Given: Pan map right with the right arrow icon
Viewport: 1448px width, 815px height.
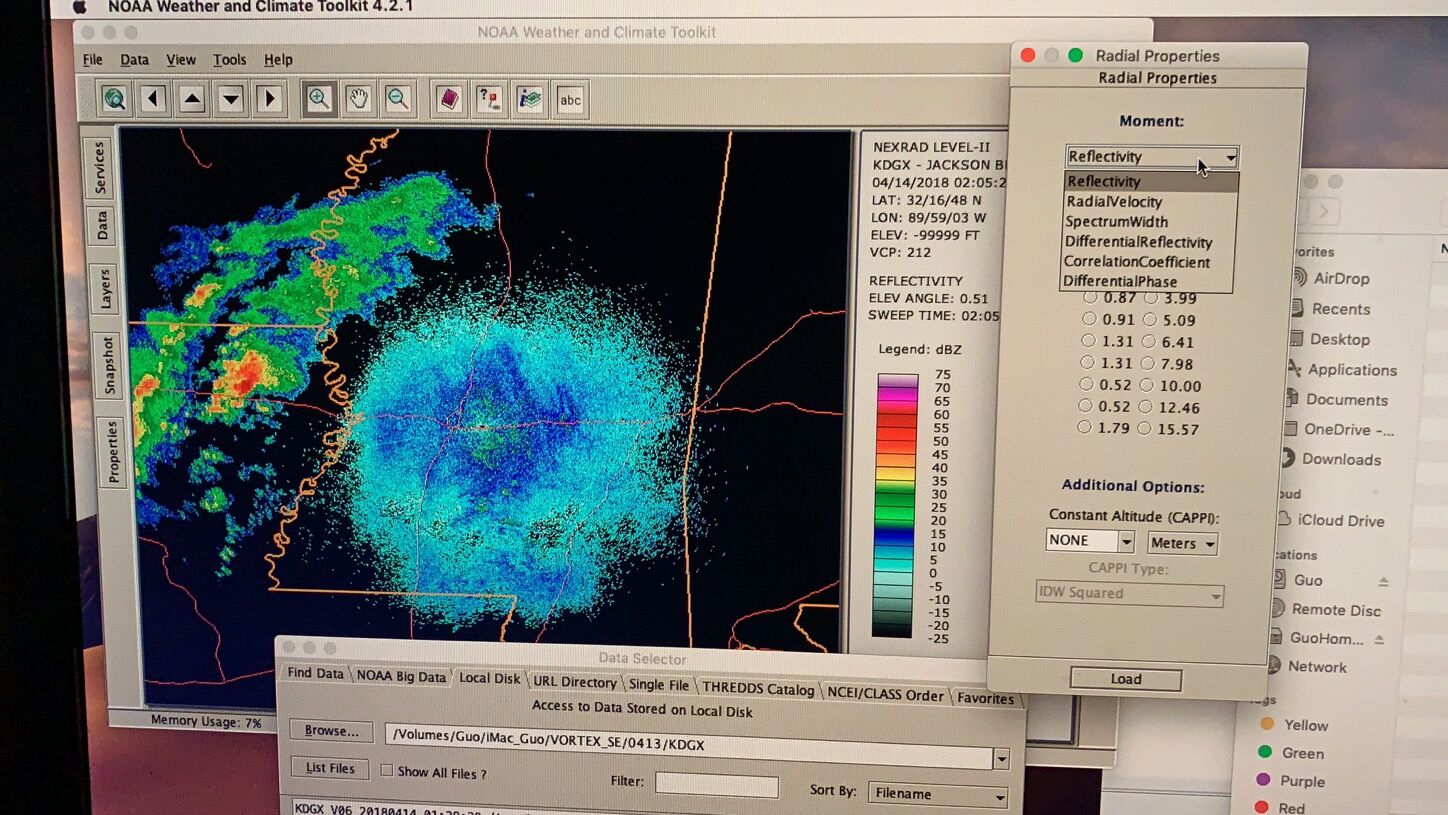Looking at the screenshot, I should (x=269, y=99).
